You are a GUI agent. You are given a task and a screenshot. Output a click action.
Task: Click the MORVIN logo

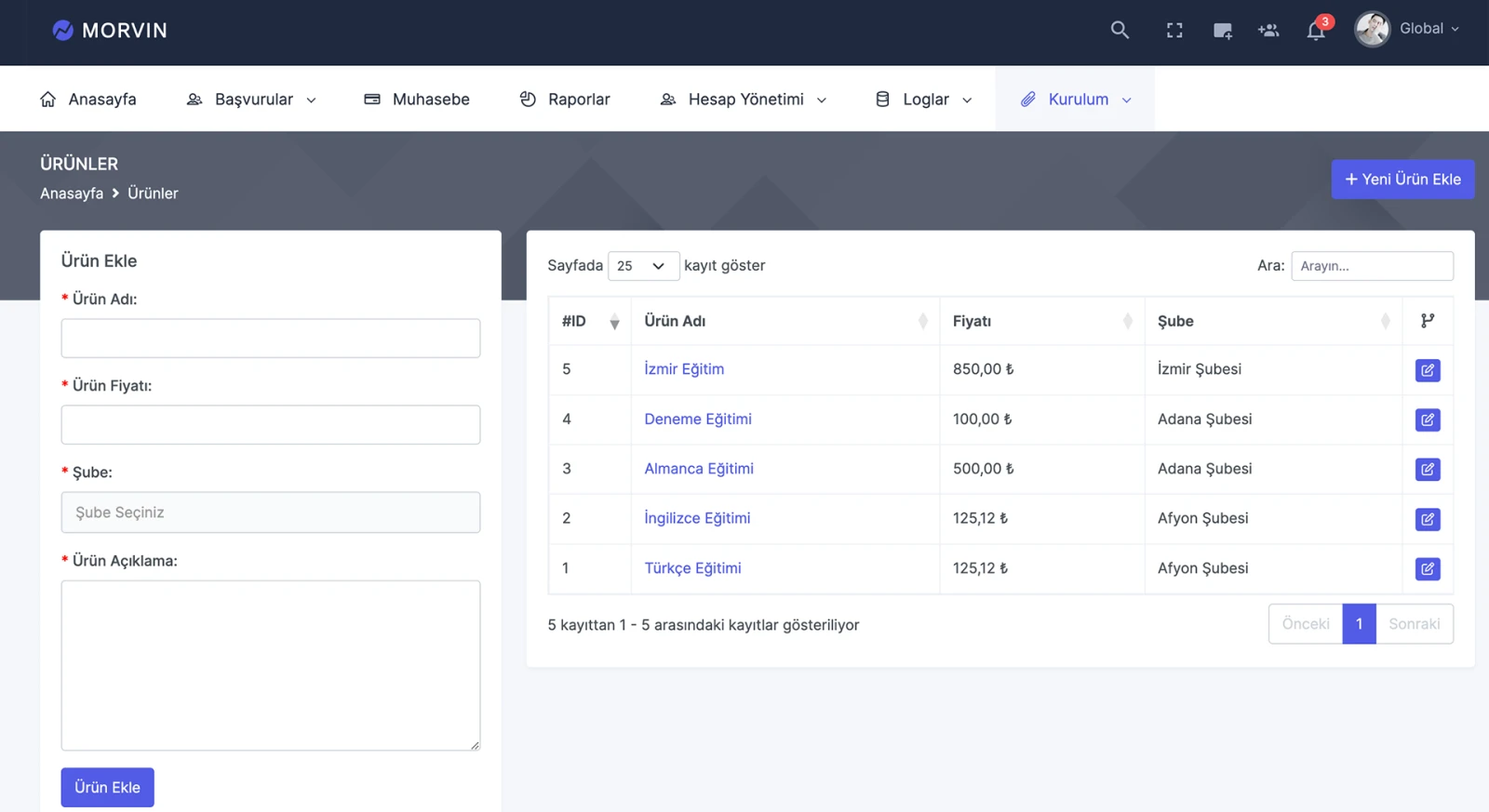tap(110, 31)
